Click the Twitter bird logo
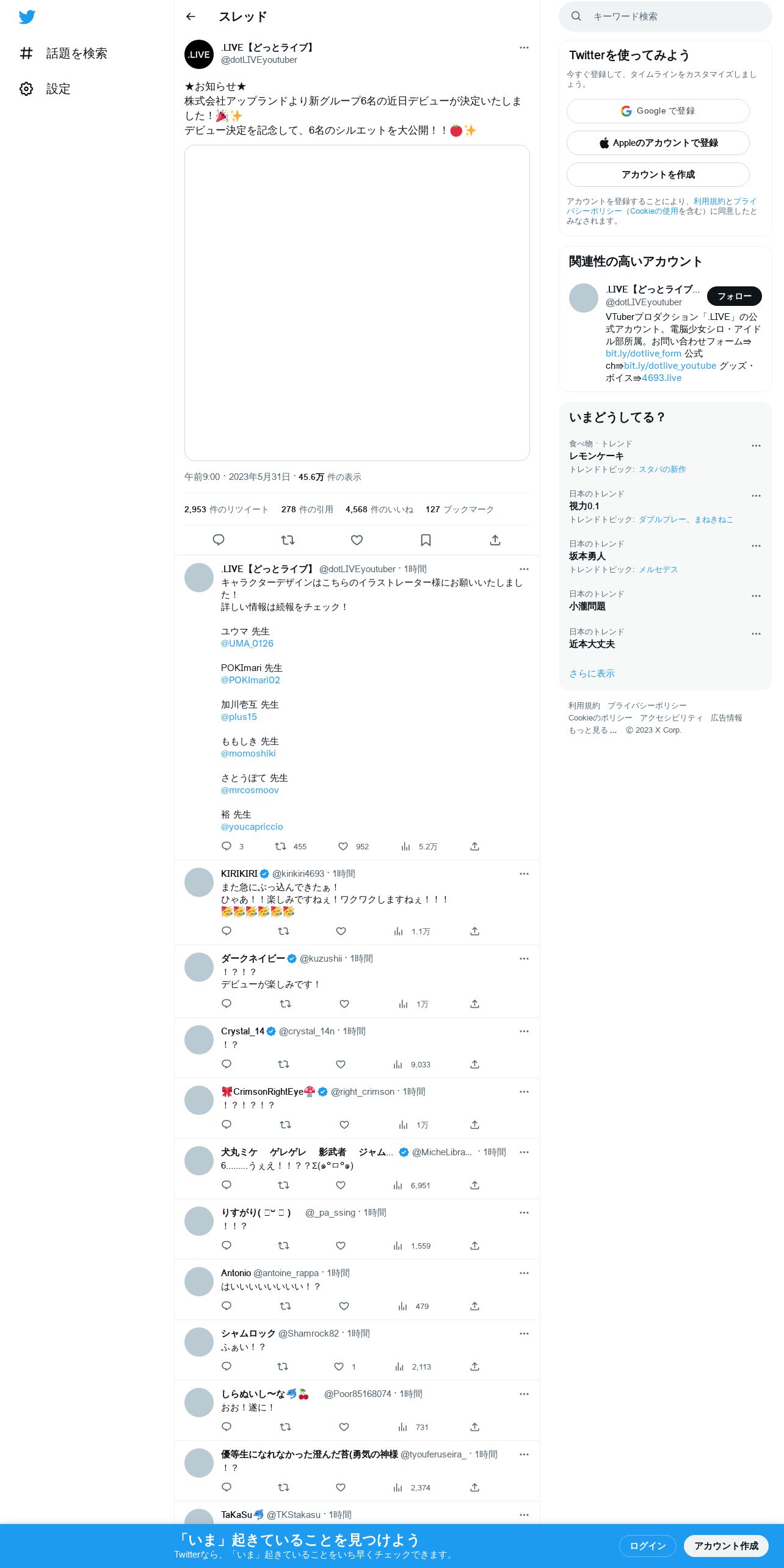 click(27, 17)
